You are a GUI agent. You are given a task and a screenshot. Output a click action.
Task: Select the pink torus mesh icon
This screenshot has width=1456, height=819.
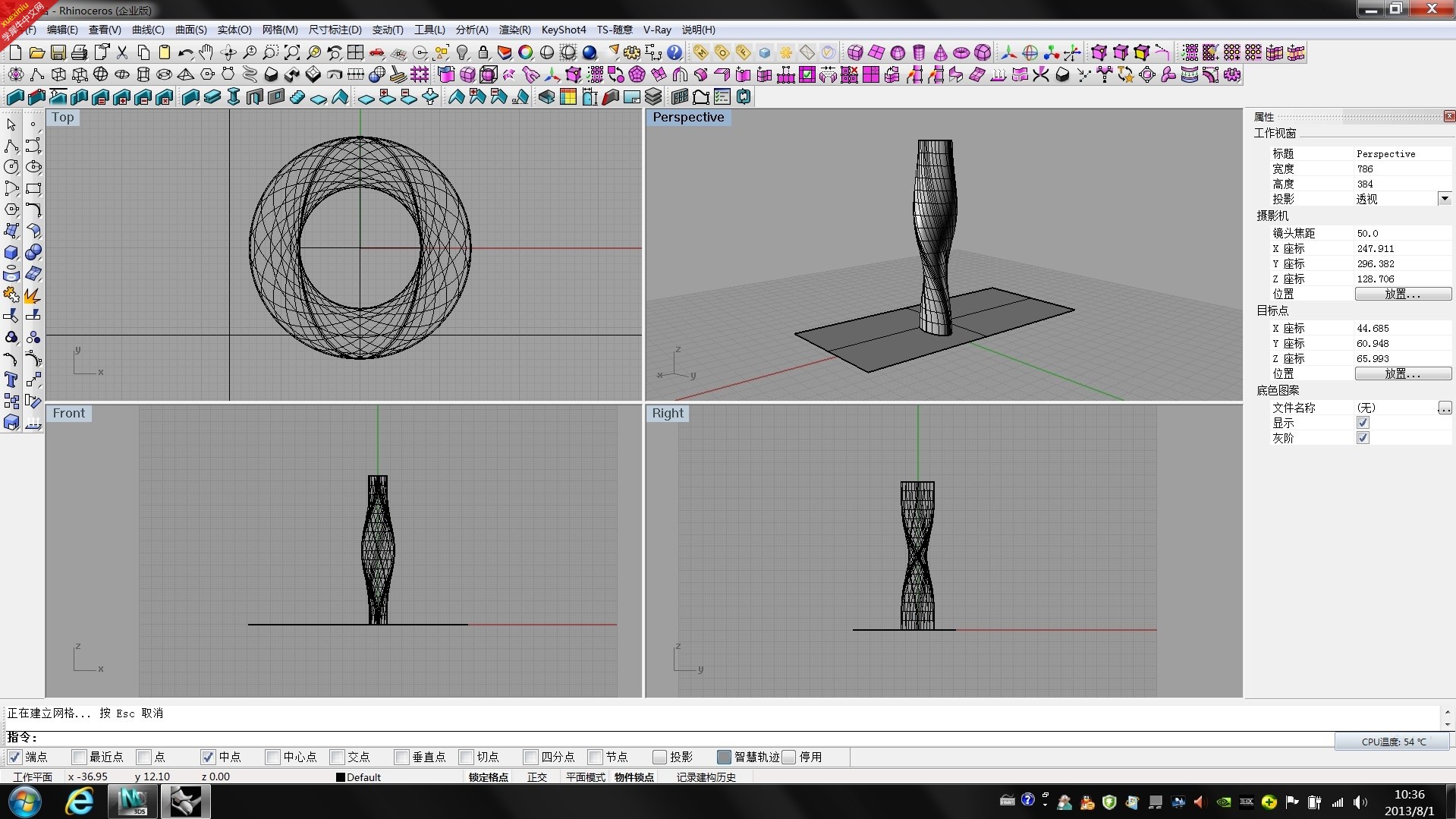click(x=961, y=52)
